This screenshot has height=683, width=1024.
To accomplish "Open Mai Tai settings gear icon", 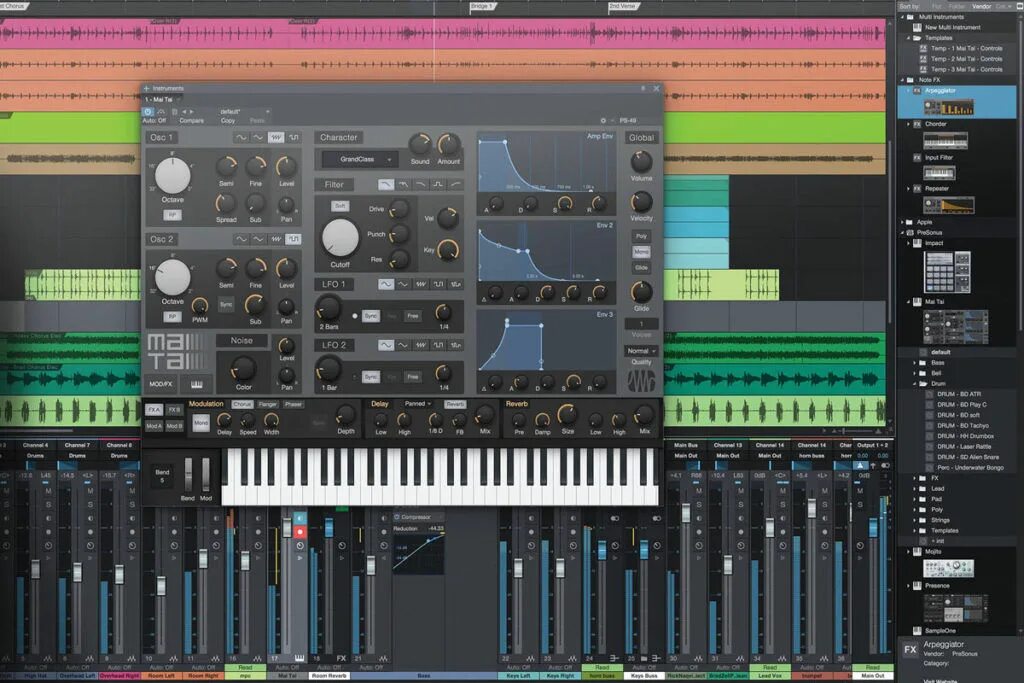I will point(603,121).
